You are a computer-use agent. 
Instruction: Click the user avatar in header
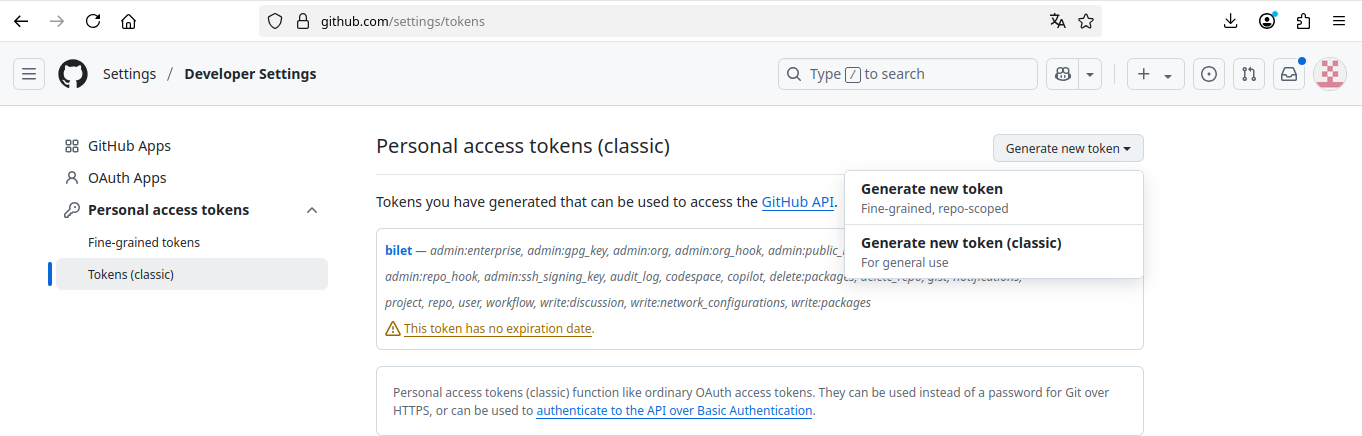tap(1329, 74)
